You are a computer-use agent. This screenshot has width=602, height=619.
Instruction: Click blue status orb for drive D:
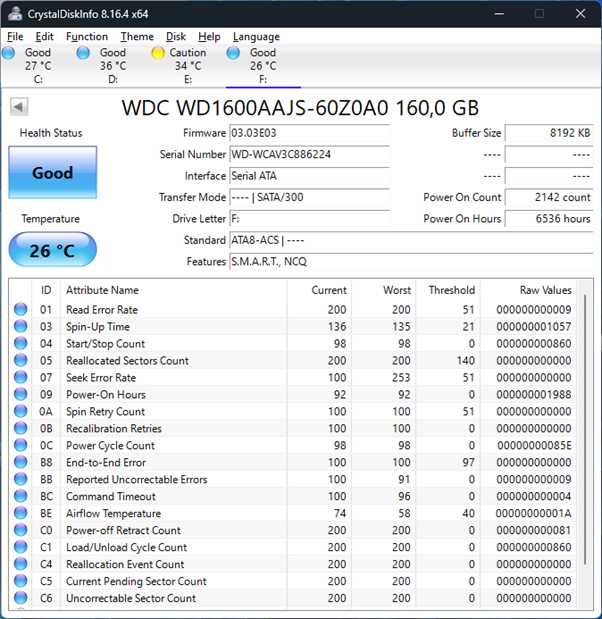pyautogui.click(x=83, y=53)
